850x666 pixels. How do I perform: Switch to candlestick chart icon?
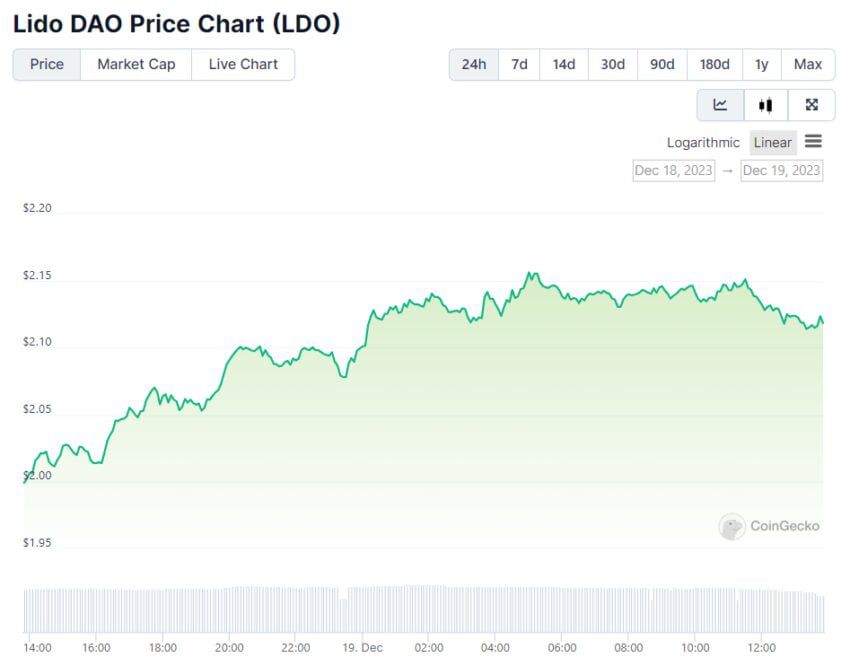[766, 105]
